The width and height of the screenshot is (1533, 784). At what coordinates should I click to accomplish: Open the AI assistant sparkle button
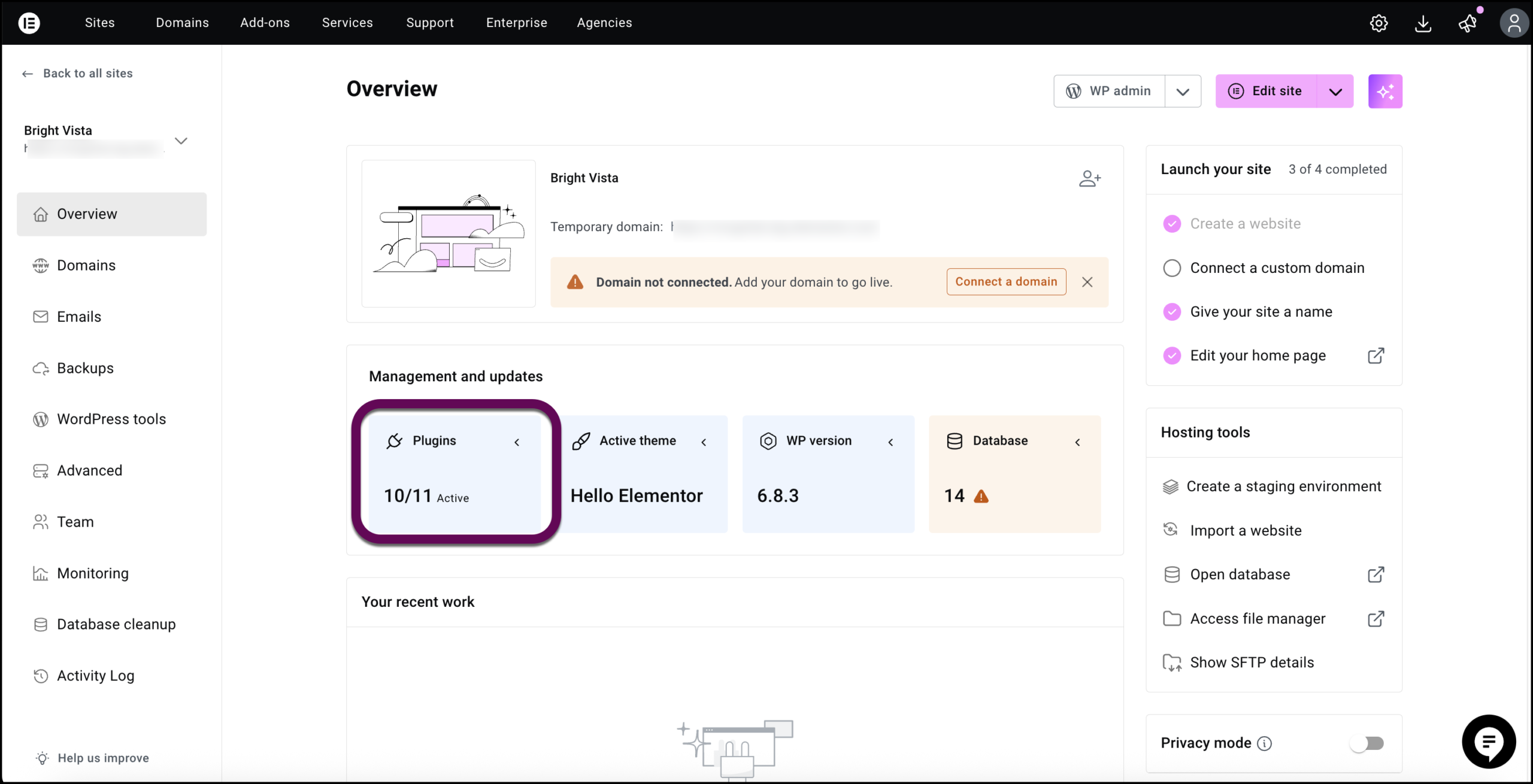[1386, 91]
